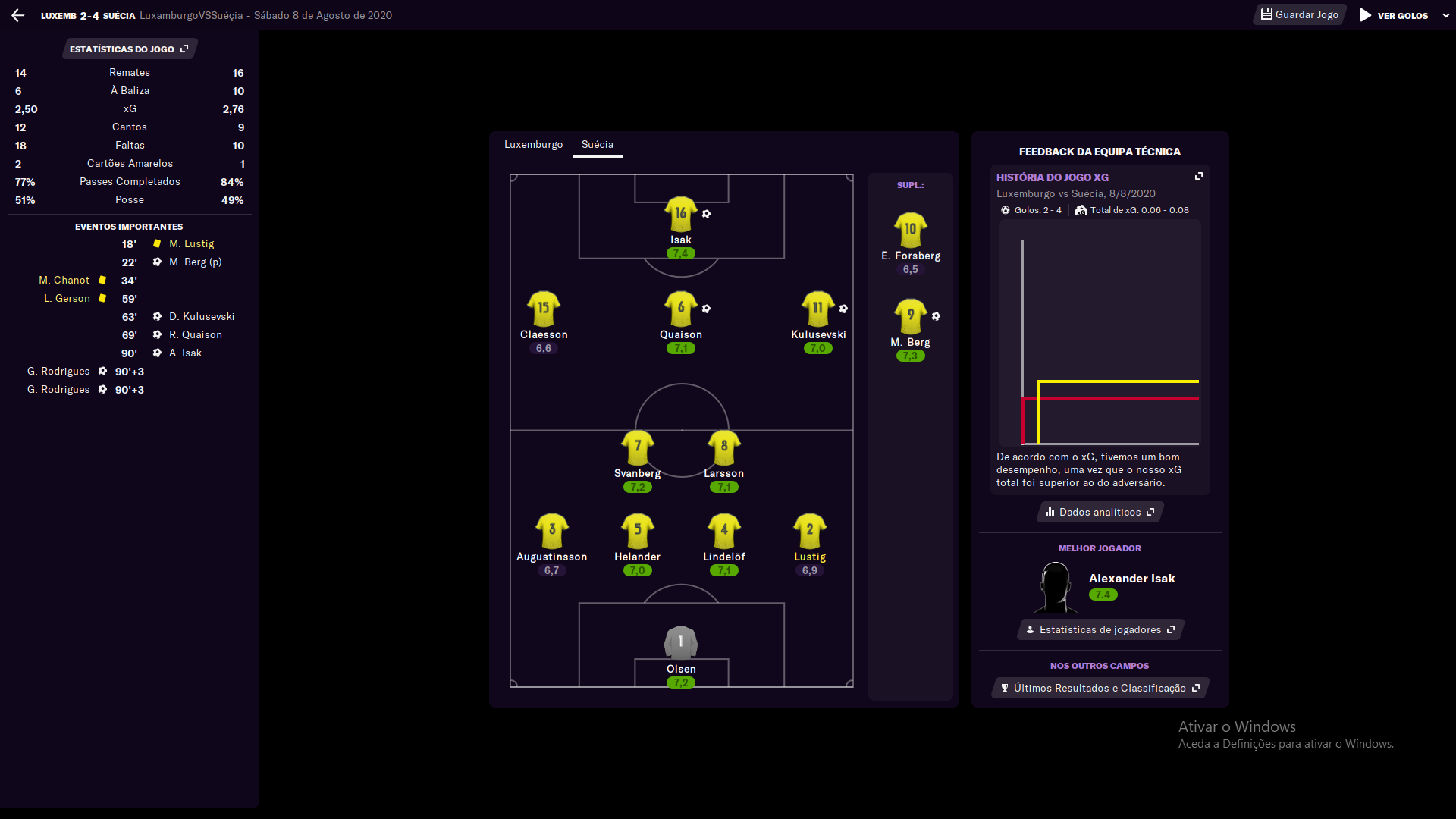The width and height of the screenshot is (1456, 819).
Task: Click the goal icon beside D. Kulusevski event
Action: [x=157, y=317]
